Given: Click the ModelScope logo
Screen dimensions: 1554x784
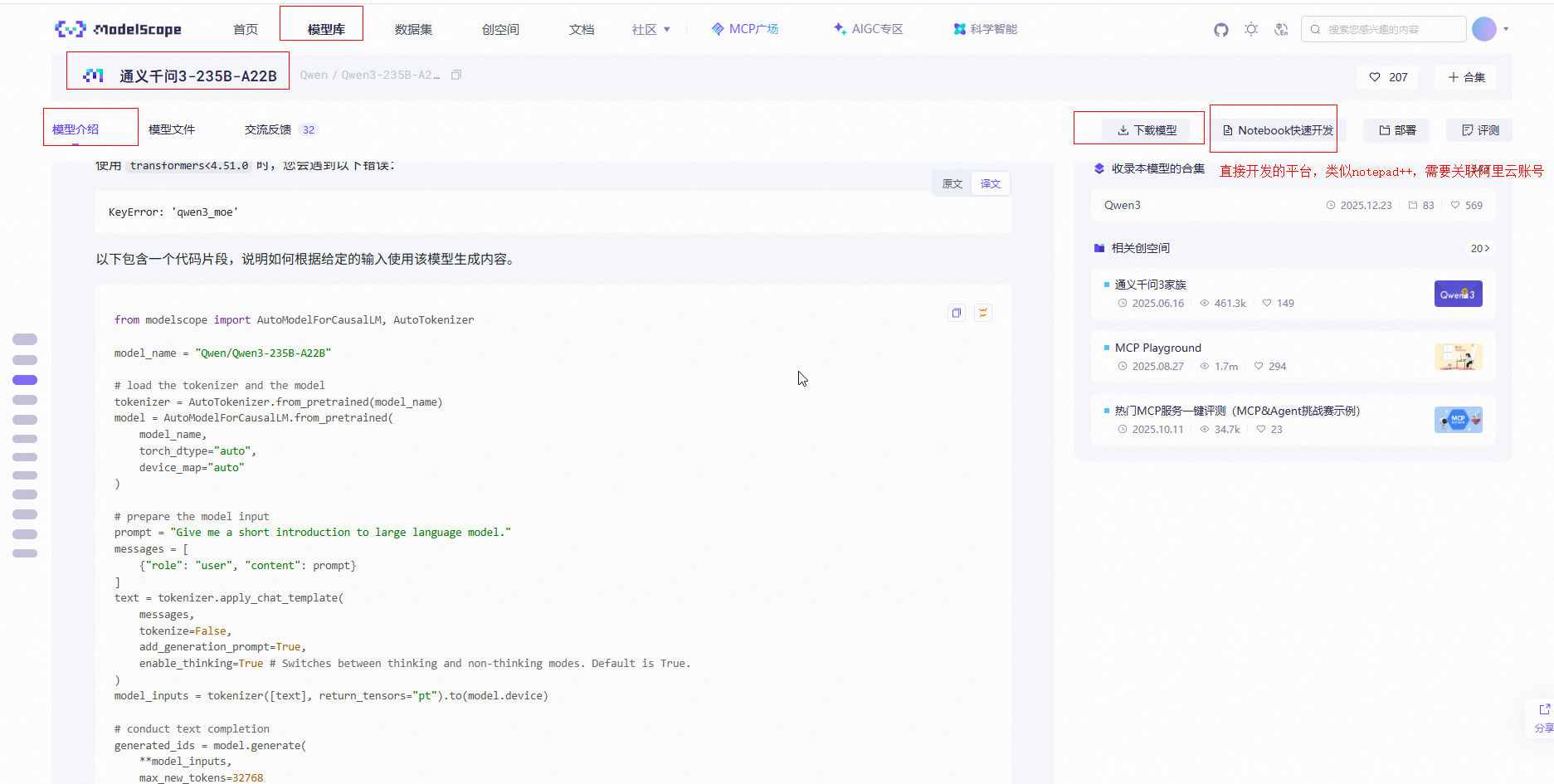Looking at the screenshot, I should [118, 29].
